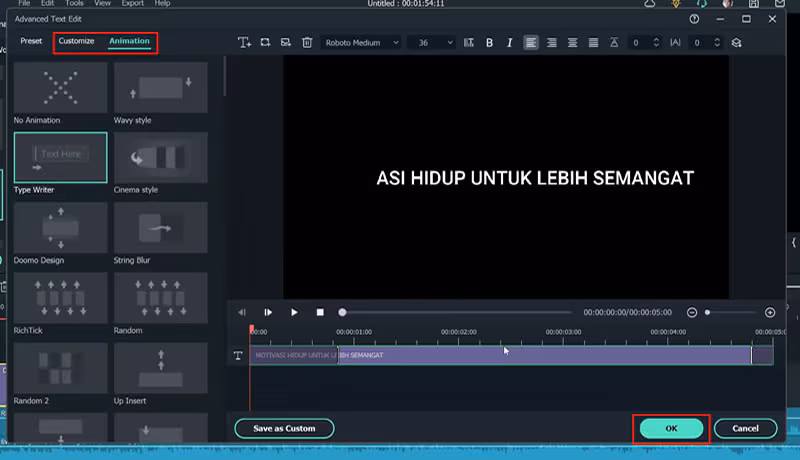Select the No Animation preset
Viewport: 800px width, 460px height.
coord(60,88)
